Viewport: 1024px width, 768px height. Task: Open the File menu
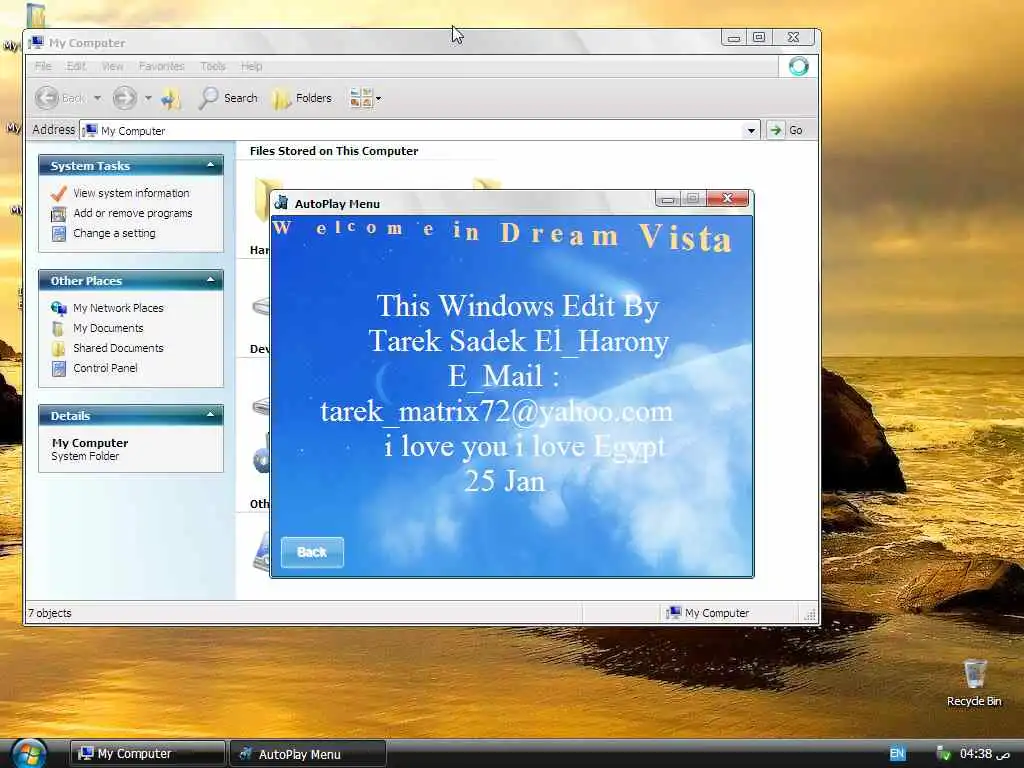click(43, 66)
